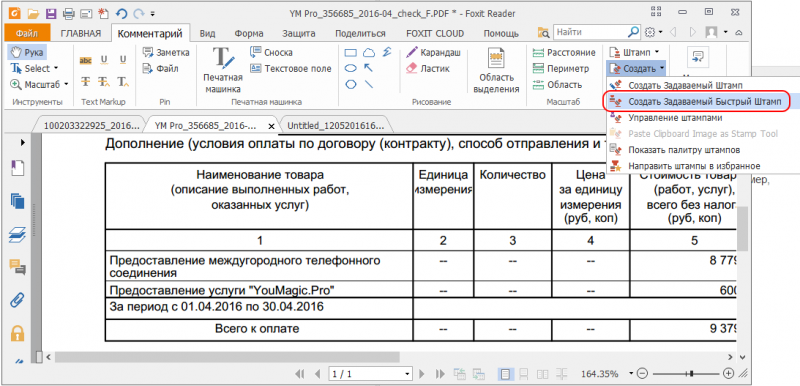Image resolution: width=800 pixels, height=386 pixels.
Task: Add a Заметка note comment
Action: (x=166, y=53)
